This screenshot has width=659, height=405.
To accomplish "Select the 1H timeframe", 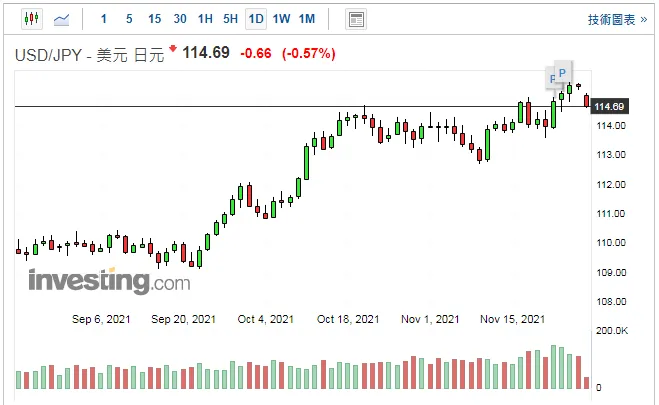I will click(205, 19).
